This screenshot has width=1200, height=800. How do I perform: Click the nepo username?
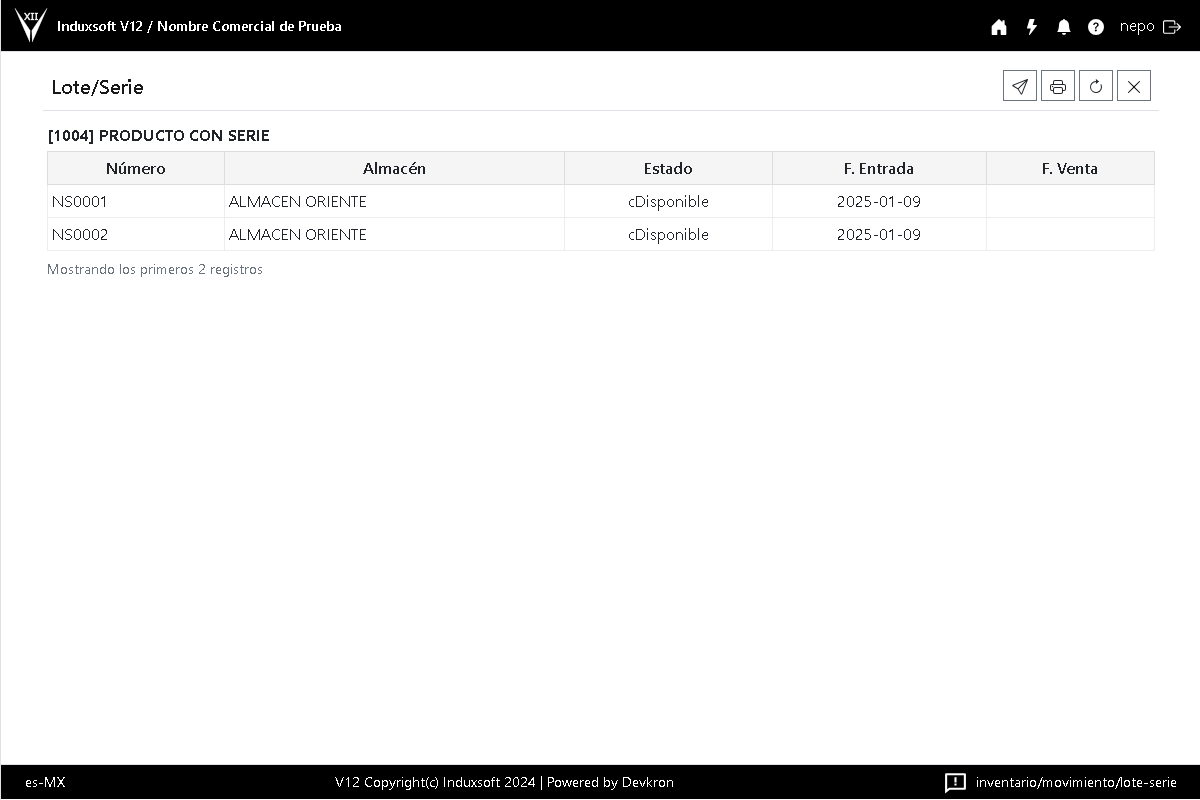pos(1137,27)
